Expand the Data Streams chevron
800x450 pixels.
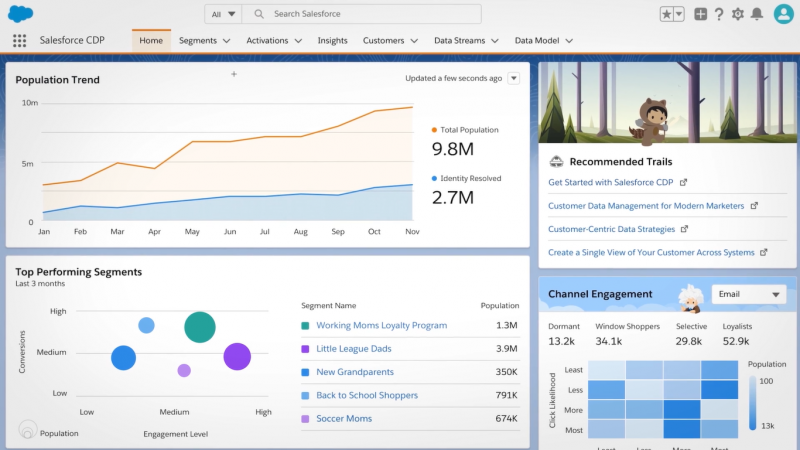(x=495, y=41)
